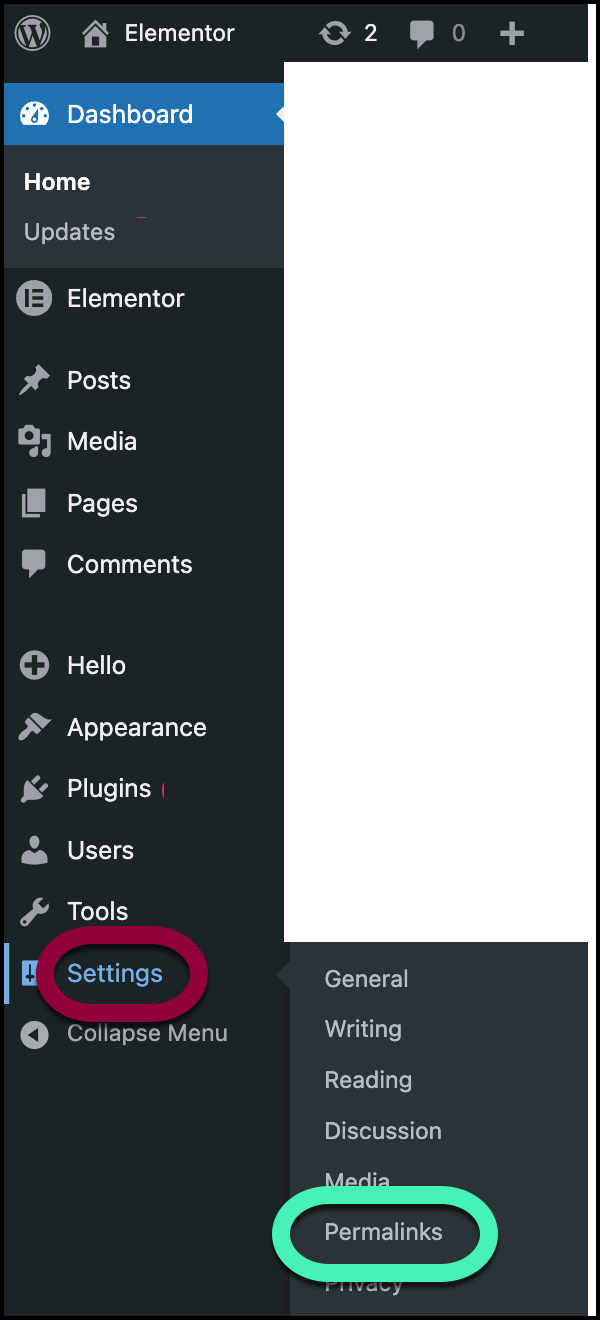
Task: Open the Appearance menu
Action: (x=137, y=728)
